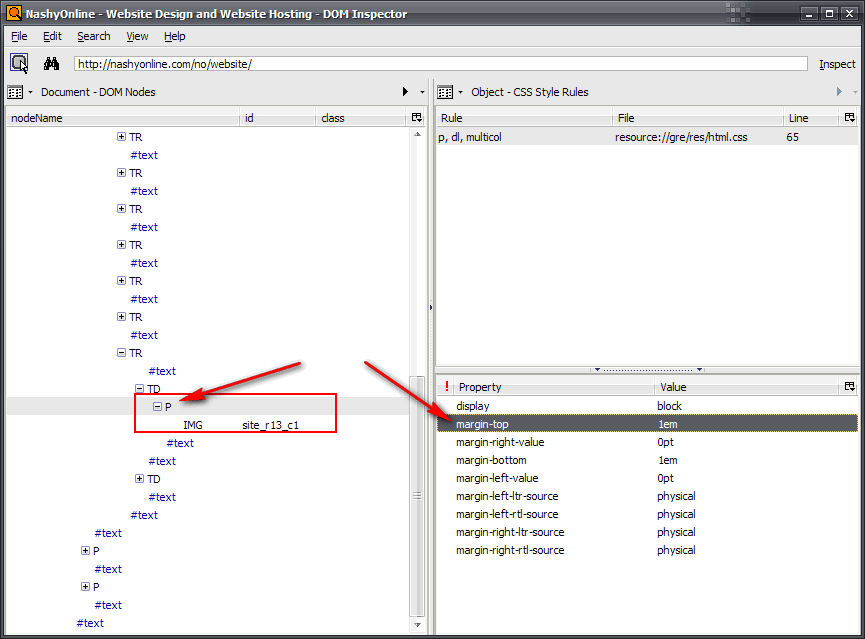This screenshot has width=865, height=639.
Task: Click the column picker icon beside the class header
Action: pyautogui.click(x=417, y=118)
